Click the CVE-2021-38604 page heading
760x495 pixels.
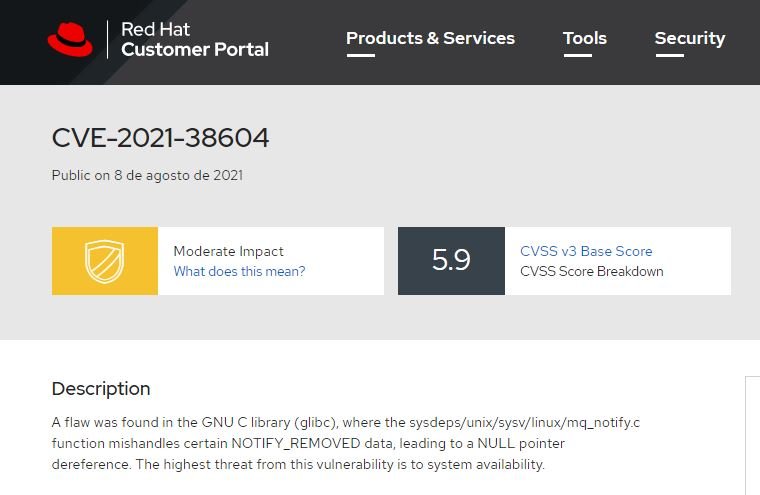point(160,138)
